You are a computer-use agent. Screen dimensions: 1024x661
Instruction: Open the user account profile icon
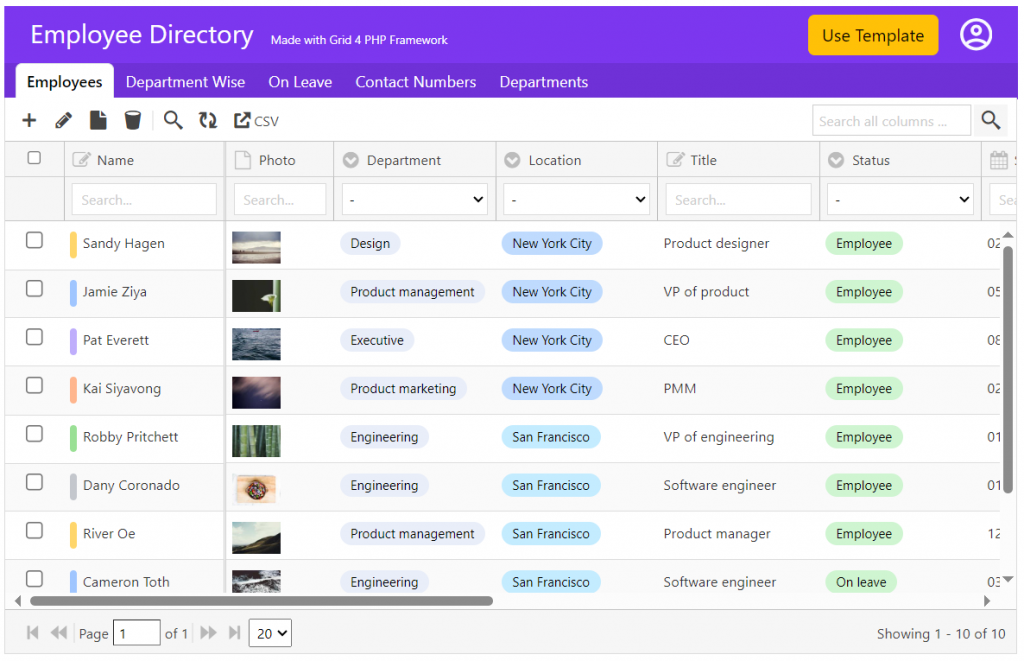click(976, 33)
